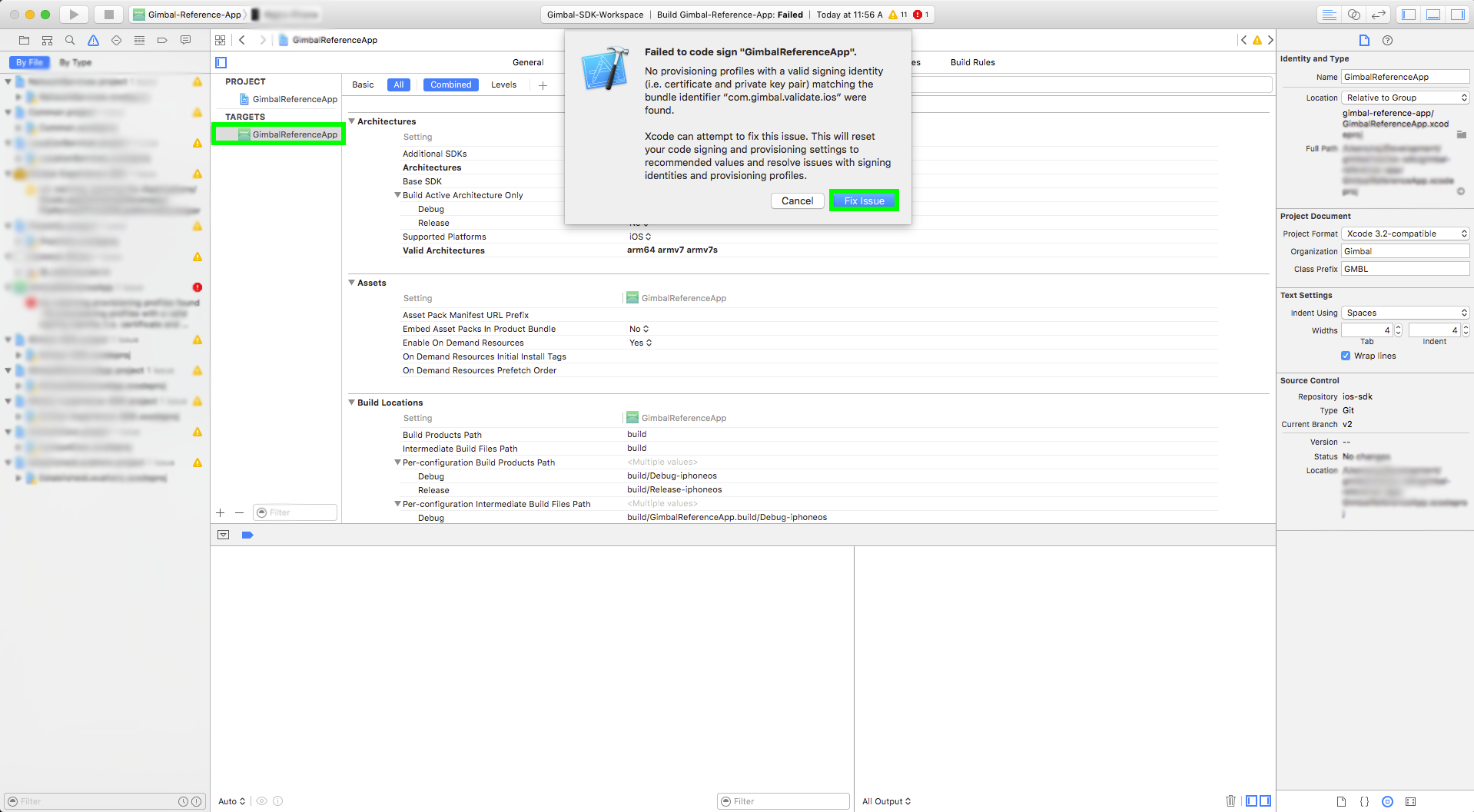1474x812 pixels.
Task: Open the Project Format dropdown
Action: pos(1406,234)
